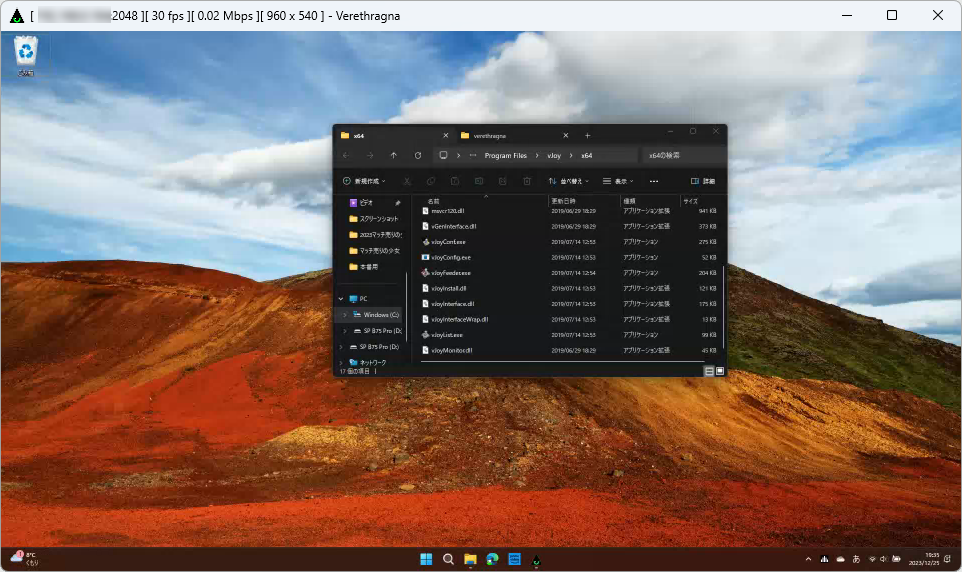
Task: Click the Cut scissors icon in Explorer toolbar
Action: point(407,181)
